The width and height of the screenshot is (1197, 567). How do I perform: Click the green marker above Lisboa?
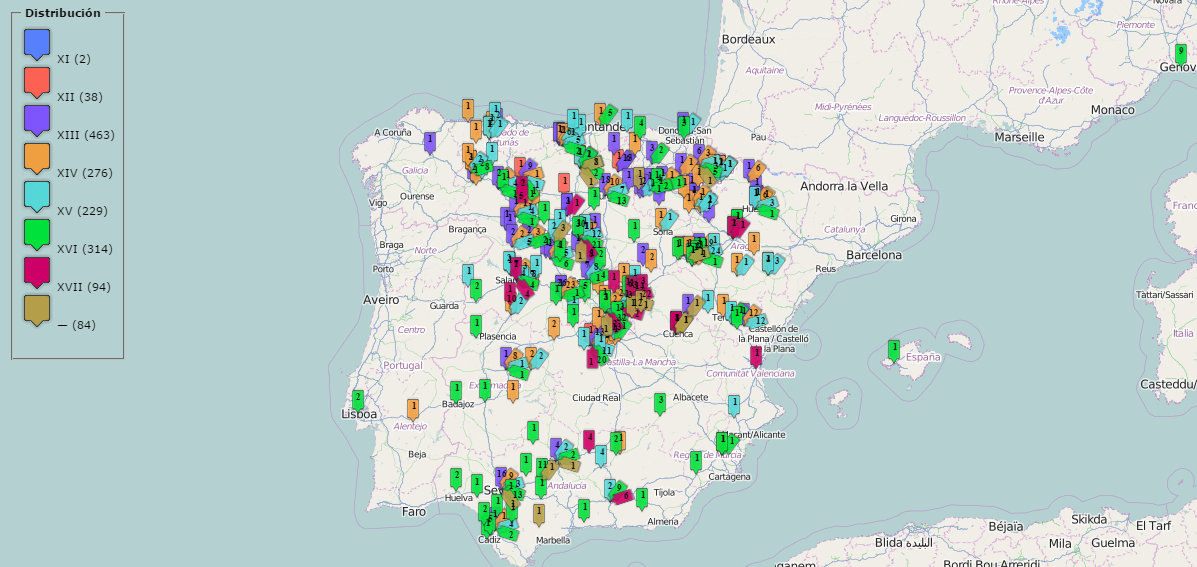pos(358,398)
